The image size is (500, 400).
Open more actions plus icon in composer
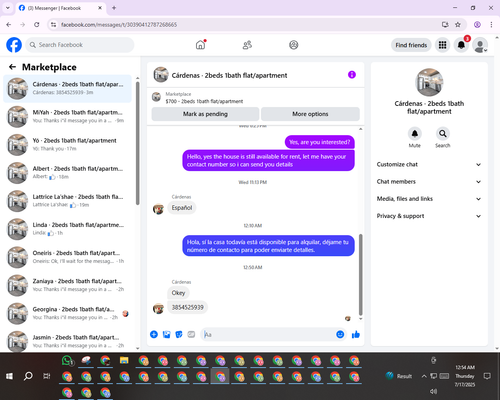[154, 334]
